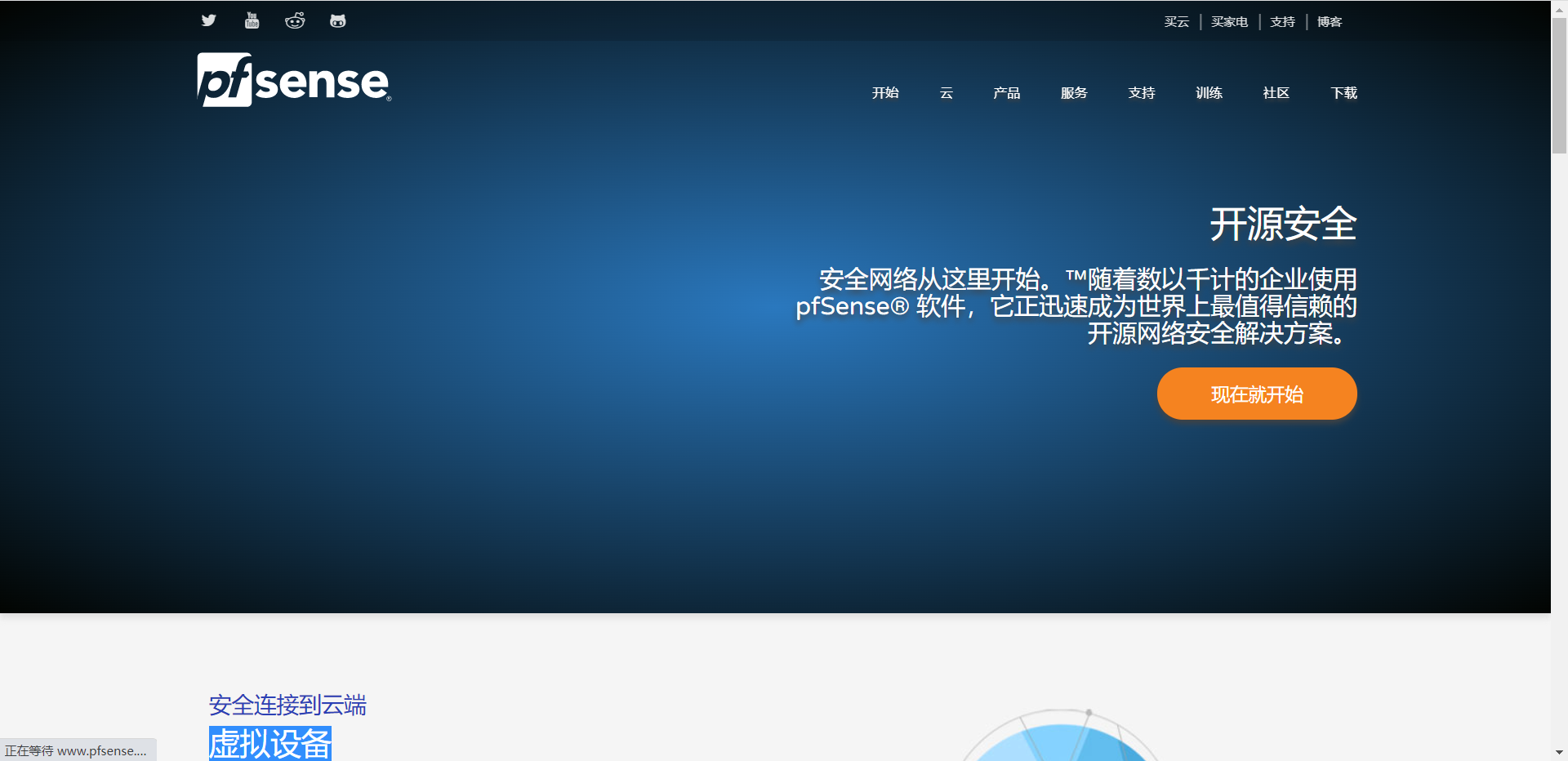Click the scrollbar down arrow
Image resolution: width=1568 pixels, height=761 pixels.
1559,752
